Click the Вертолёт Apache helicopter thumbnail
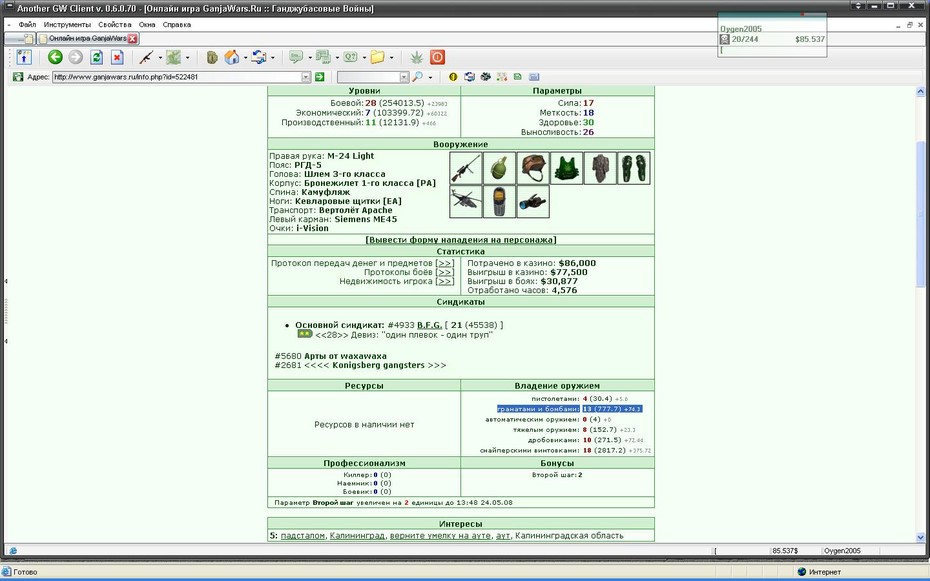Image resolution: width=930 pixels, height=581 pixels. tap(466, 202)
